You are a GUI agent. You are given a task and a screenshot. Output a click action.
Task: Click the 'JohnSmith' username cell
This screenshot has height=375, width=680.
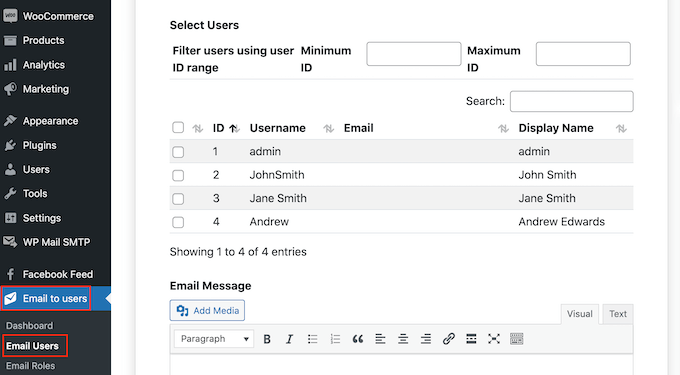tap(277, 175)
